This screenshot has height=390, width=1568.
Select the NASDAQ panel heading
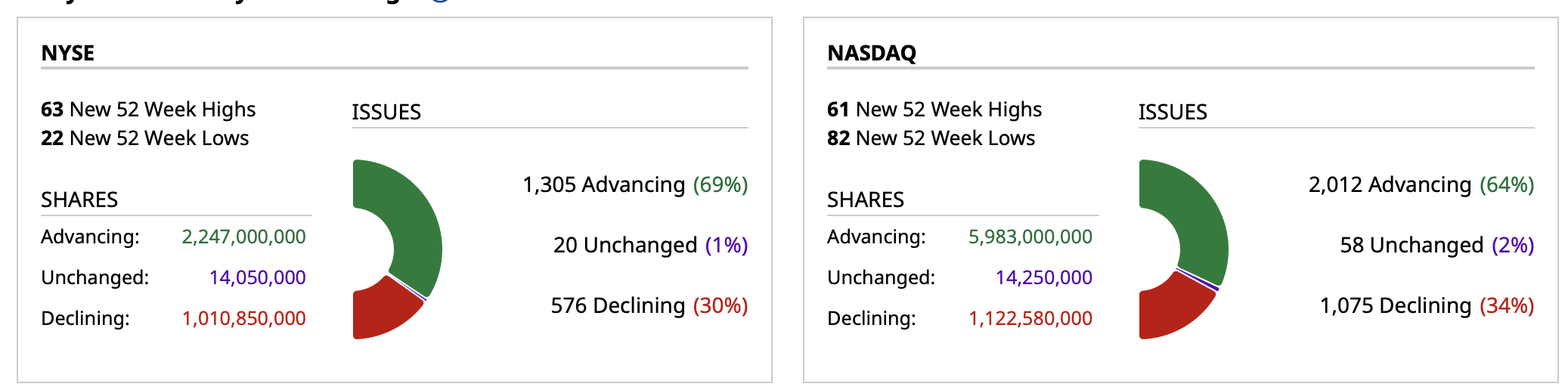click(x=872, y=53)
